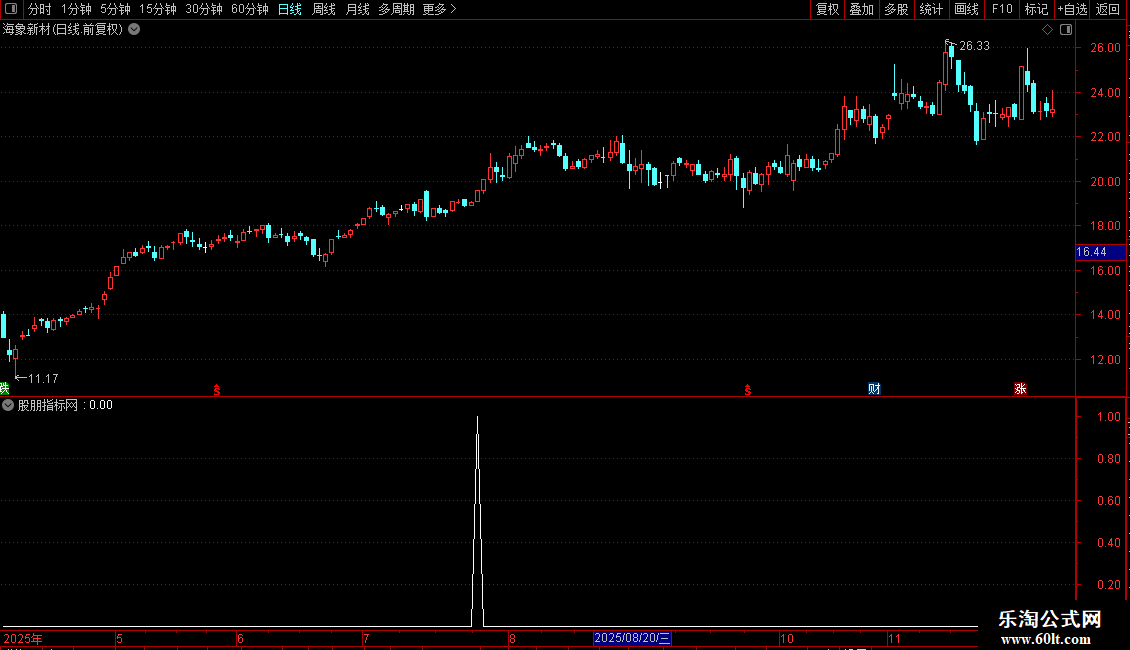The height and width of the screenshot is (650, 1130).
Task: Click the 12.00 price axis value
Action: (x=1105, y=360)
